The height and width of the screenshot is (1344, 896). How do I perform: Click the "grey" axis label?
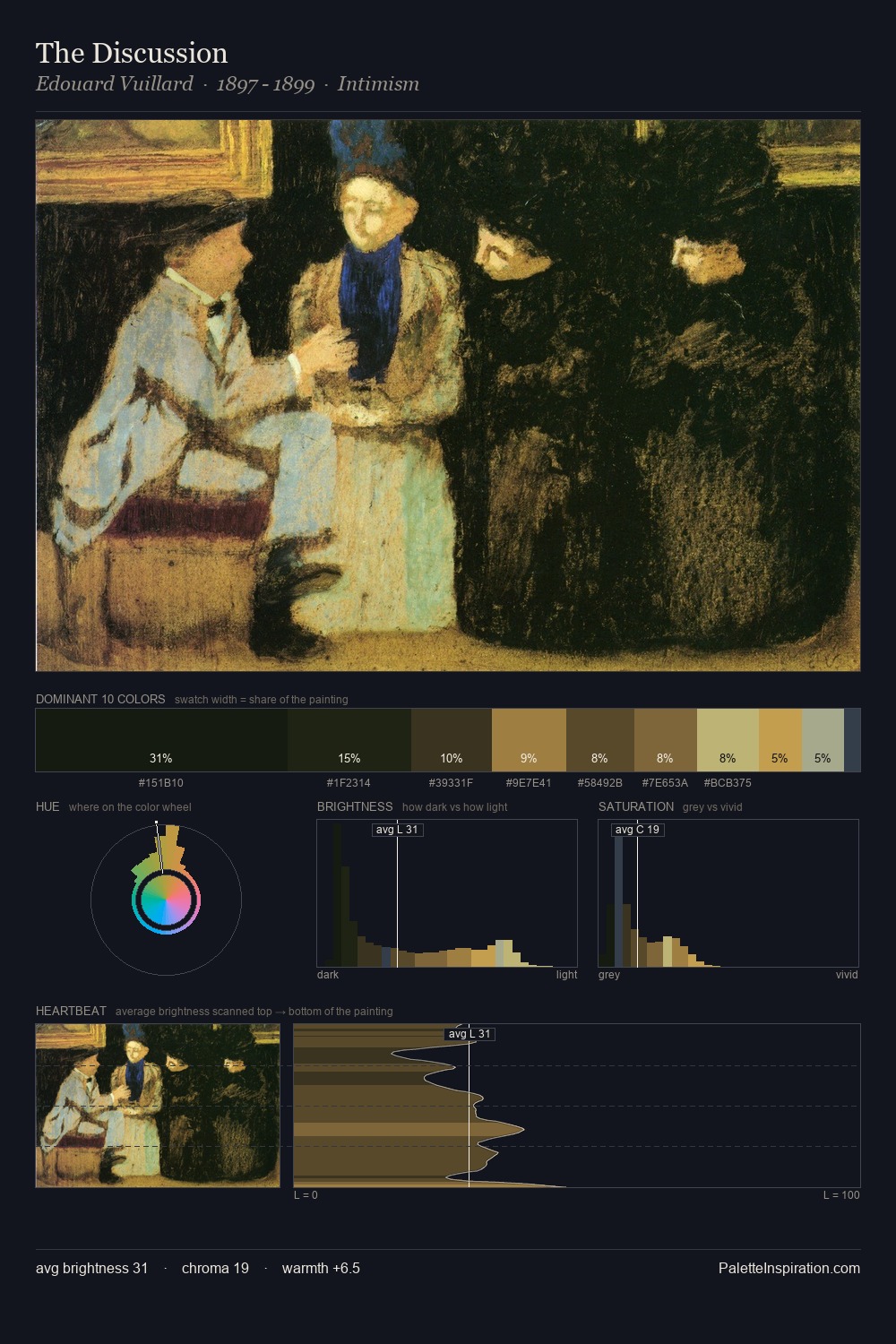(x=609, y=975)
